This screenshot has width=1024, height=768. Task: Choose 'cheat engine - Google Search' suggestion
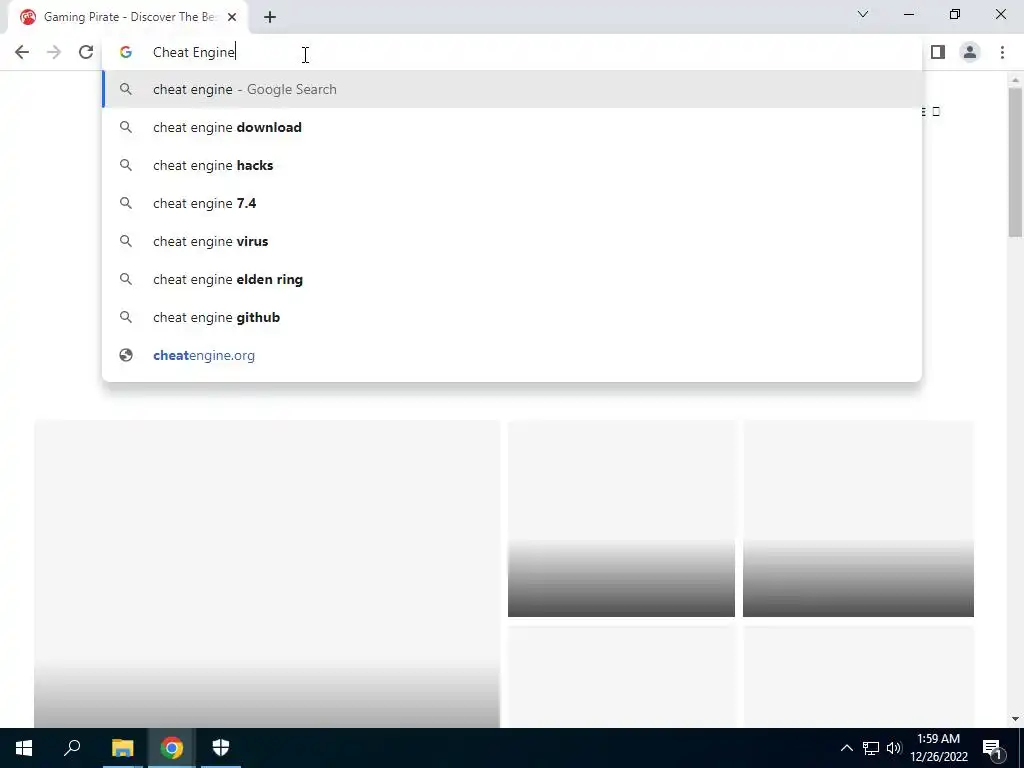[x=512, y=89]
